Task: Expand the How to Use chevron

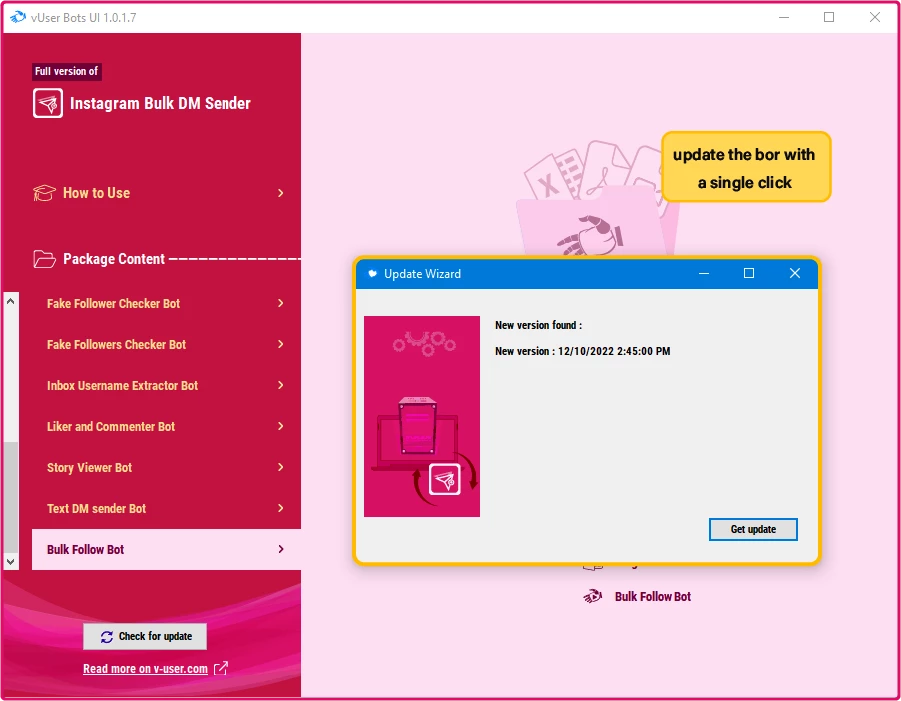Action: click(x=280, y=193)
